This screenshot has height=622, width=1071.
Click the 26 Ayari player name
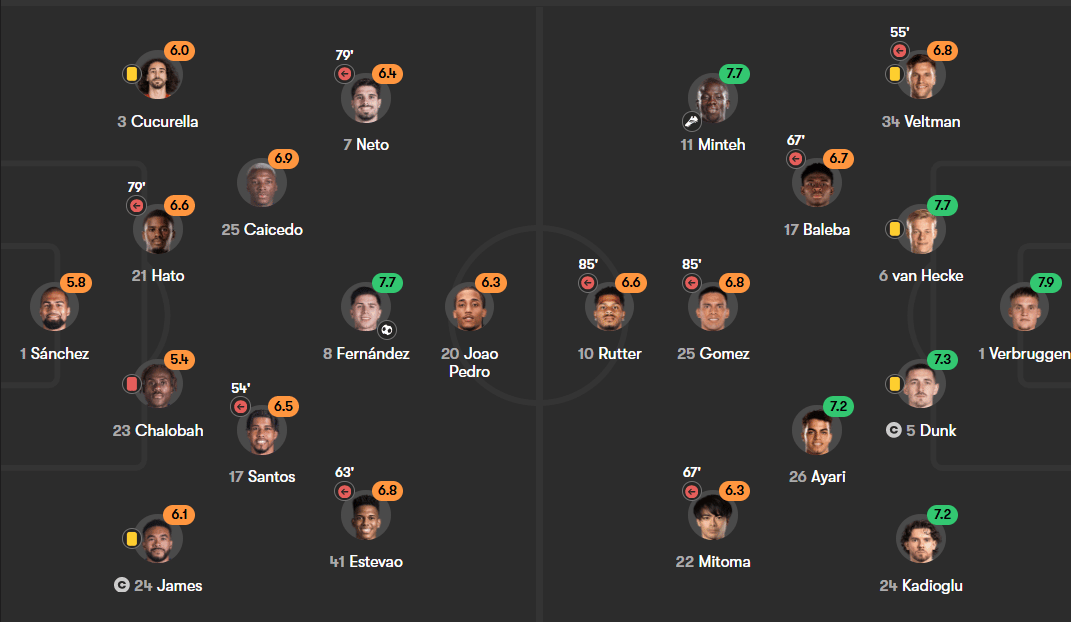click(817, 477)
